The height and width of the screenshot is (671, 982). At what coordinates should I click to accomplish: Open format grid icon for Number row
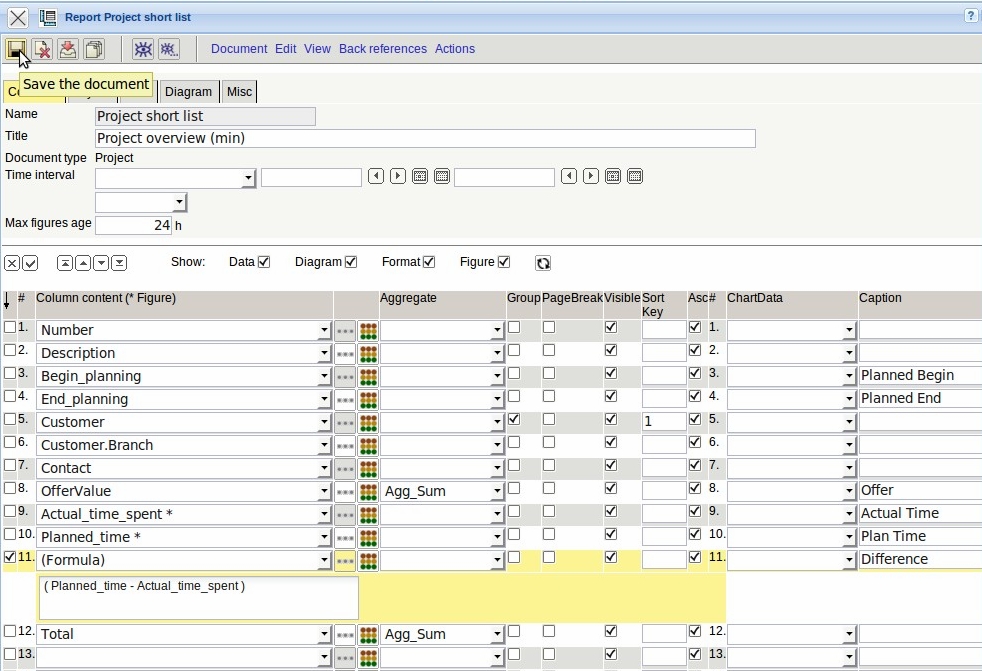pyautogui.click(x=368, y=330)
